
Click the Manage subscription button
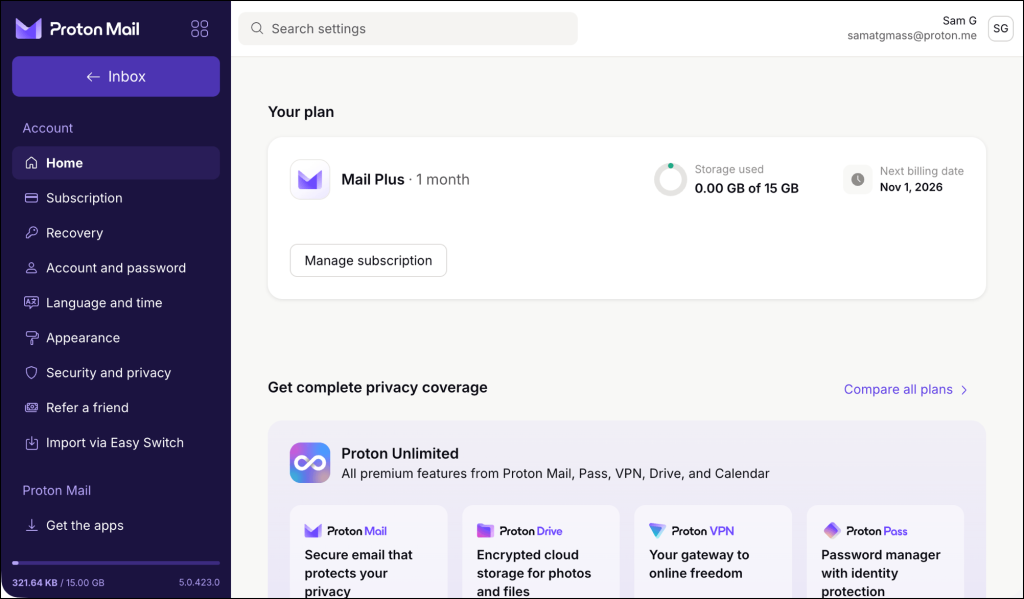coord(368,261)
